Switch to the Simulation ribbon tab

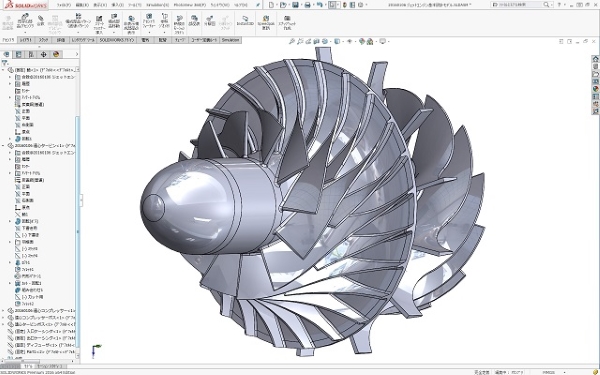pyautogui.click(x=230, y=40)
